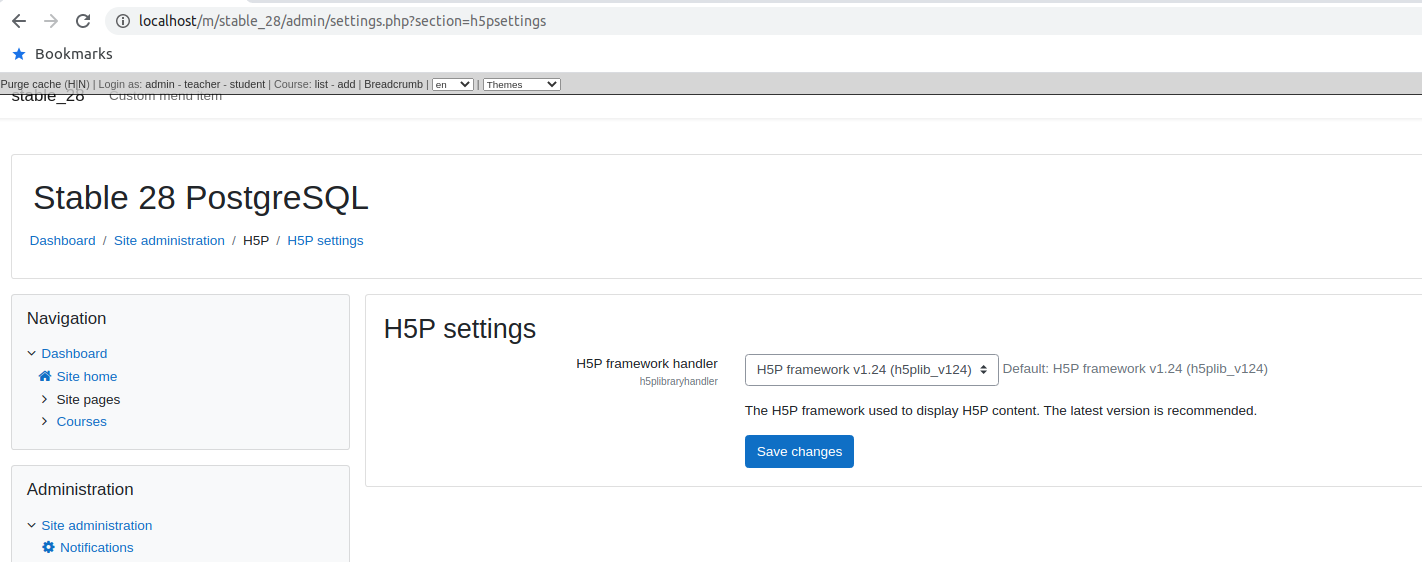Click Course 'add' in debug bar

(346, 84)
